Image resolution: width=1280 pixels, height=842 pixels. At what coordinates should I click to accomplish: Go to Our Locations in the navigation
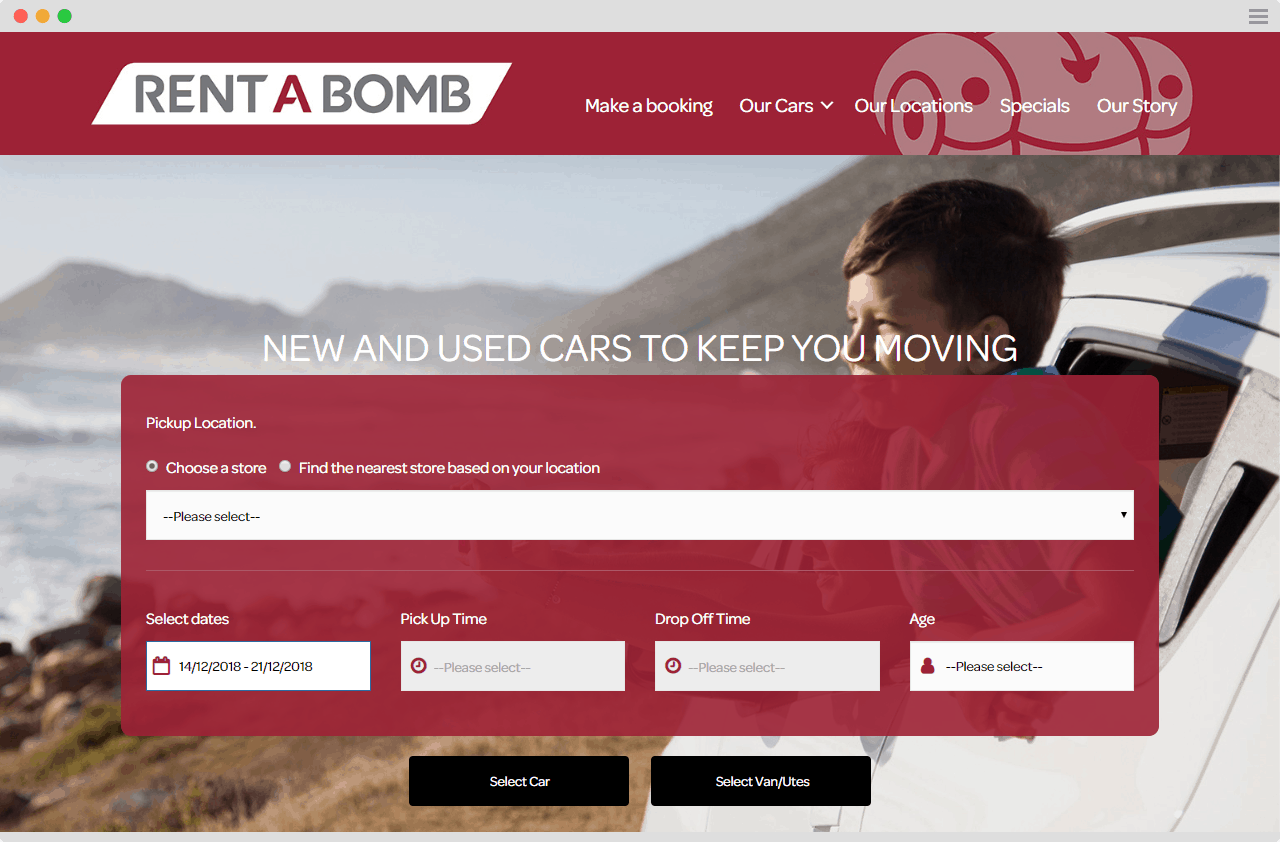[x=914, y=106]
